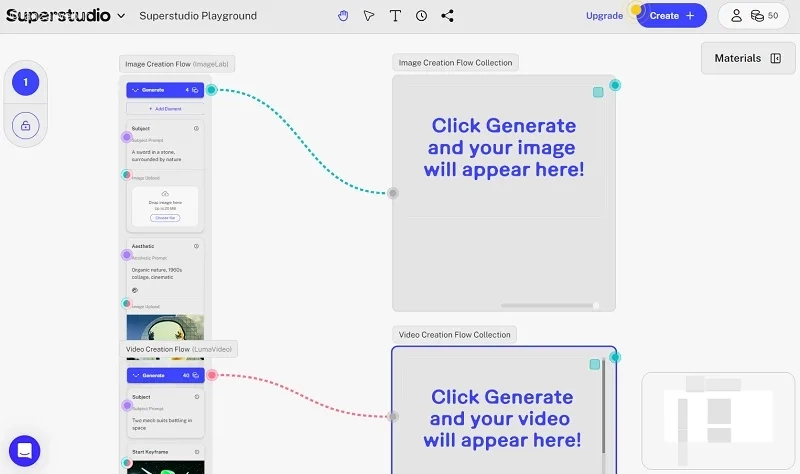Click the Create button

tap(671, 16)
